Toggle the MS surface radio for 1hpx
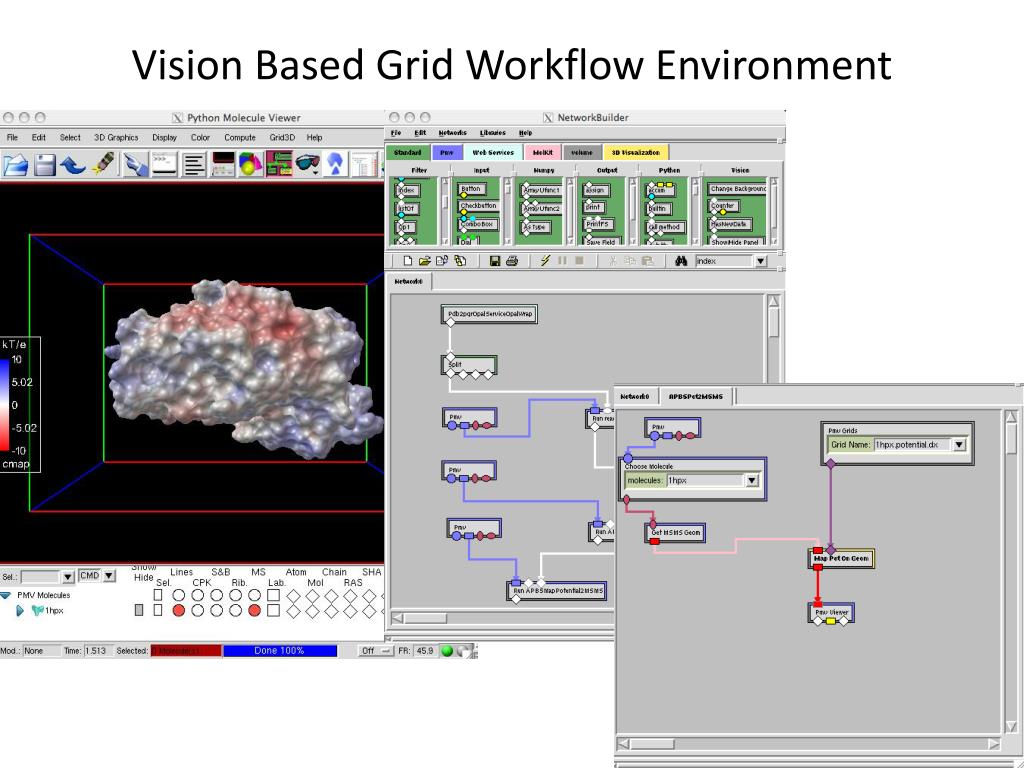The width and height of the screenshot is (1024, 768). (255, 611)
